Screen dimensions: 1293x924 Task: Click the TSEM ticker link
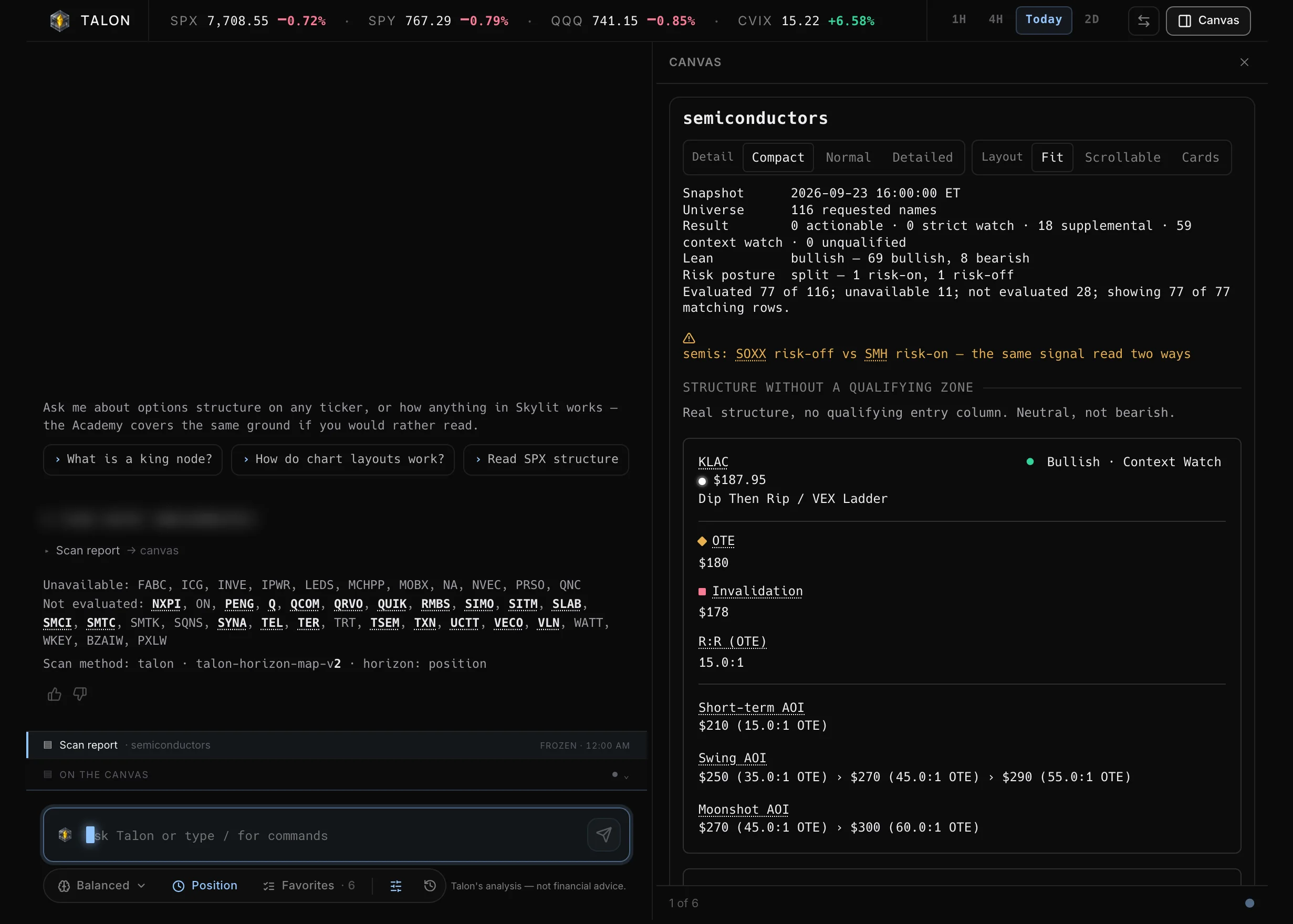click(385, 623)
